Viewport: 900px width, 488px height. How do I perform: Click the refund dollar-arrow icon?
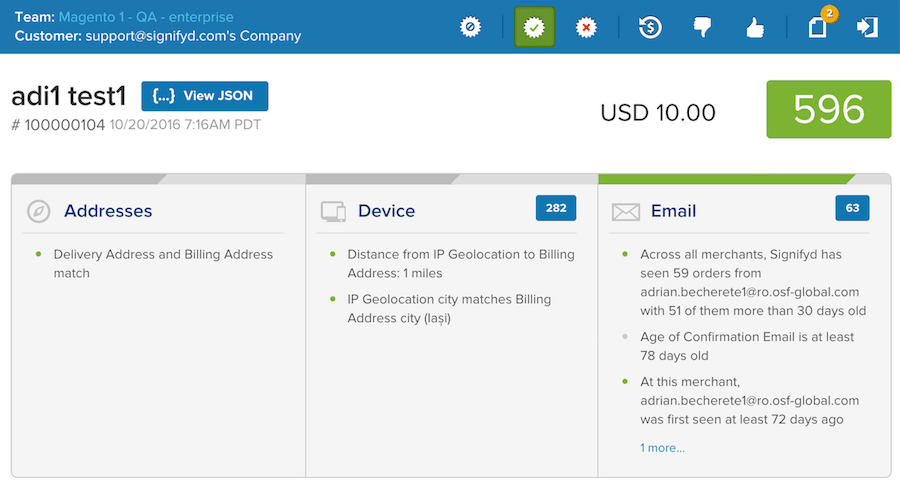pos(651,27)
